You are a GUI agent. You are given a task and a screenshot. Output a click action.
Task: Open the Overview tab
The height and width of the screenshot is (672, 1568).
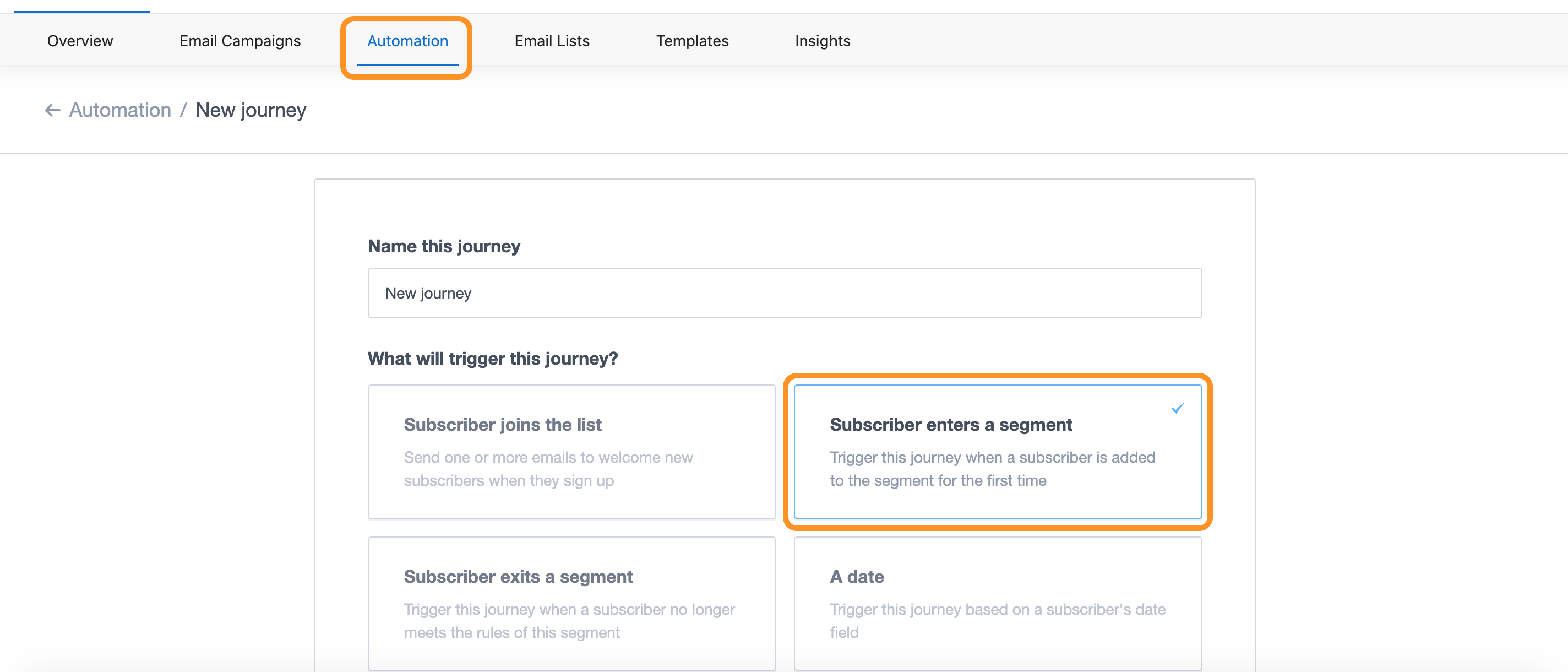pyautogui.click(x=80, y=41)
